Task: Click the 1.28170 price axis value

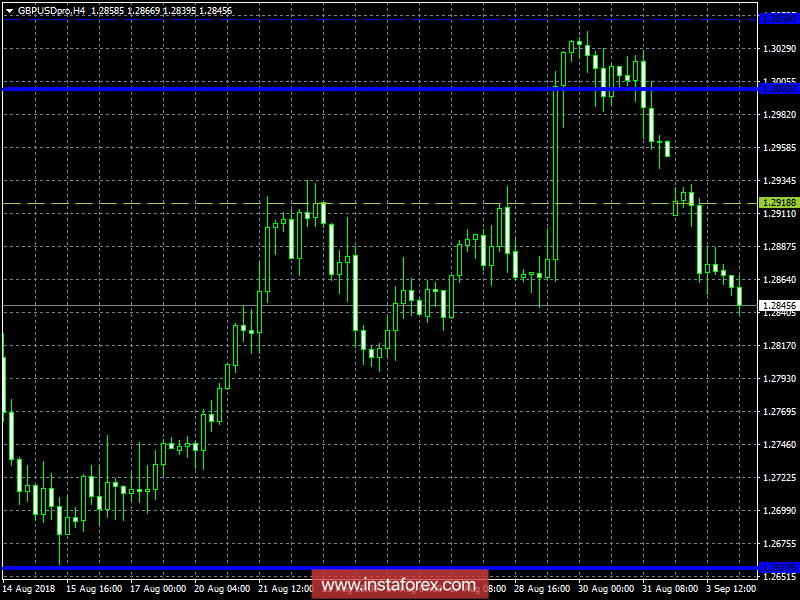Action: 780,345
